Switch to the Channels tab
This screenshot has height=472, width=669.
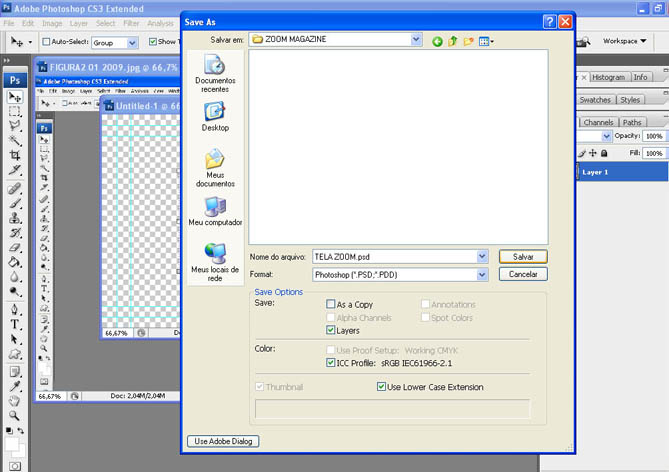[x=598, y=122]
